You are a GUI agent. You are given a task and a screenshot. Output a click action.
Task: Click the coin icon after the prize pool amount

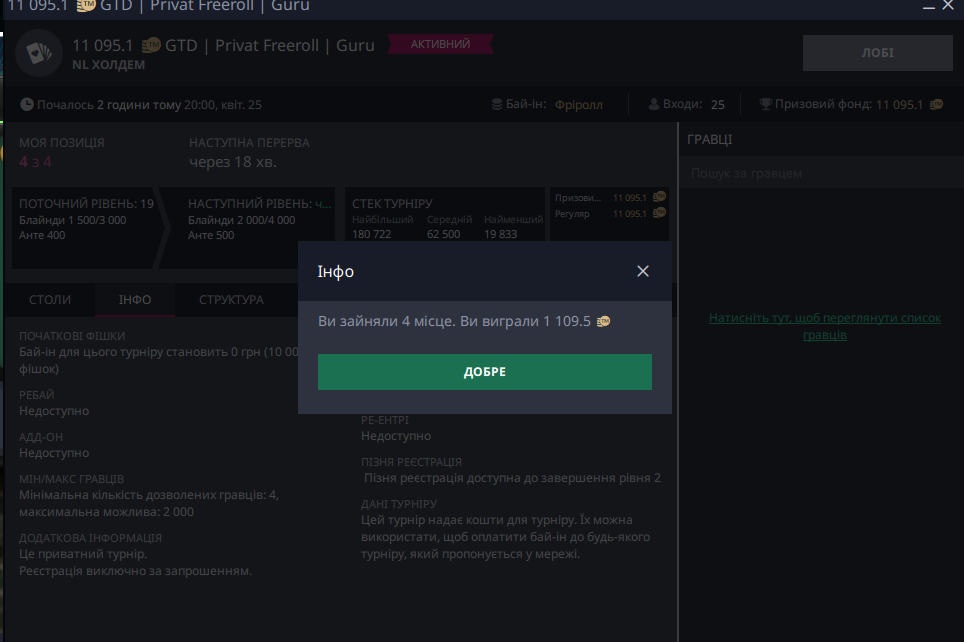pyautogui.click(x=936, y=104)
